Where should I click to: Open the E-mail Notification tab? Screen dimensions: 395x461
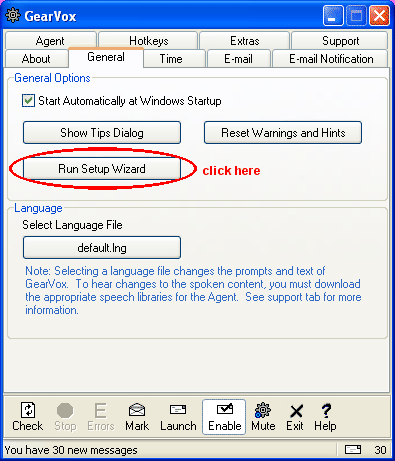331,59
